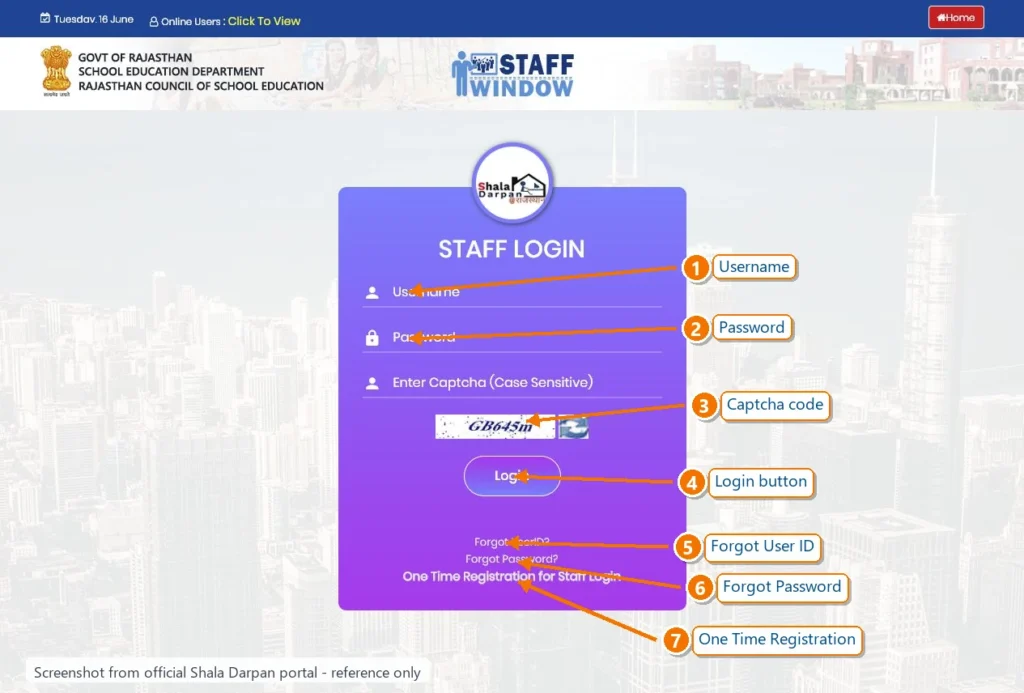Click the Tuesday 16 June date text
This screenshot has width=1024, height=693.
(x=93, y=19)
